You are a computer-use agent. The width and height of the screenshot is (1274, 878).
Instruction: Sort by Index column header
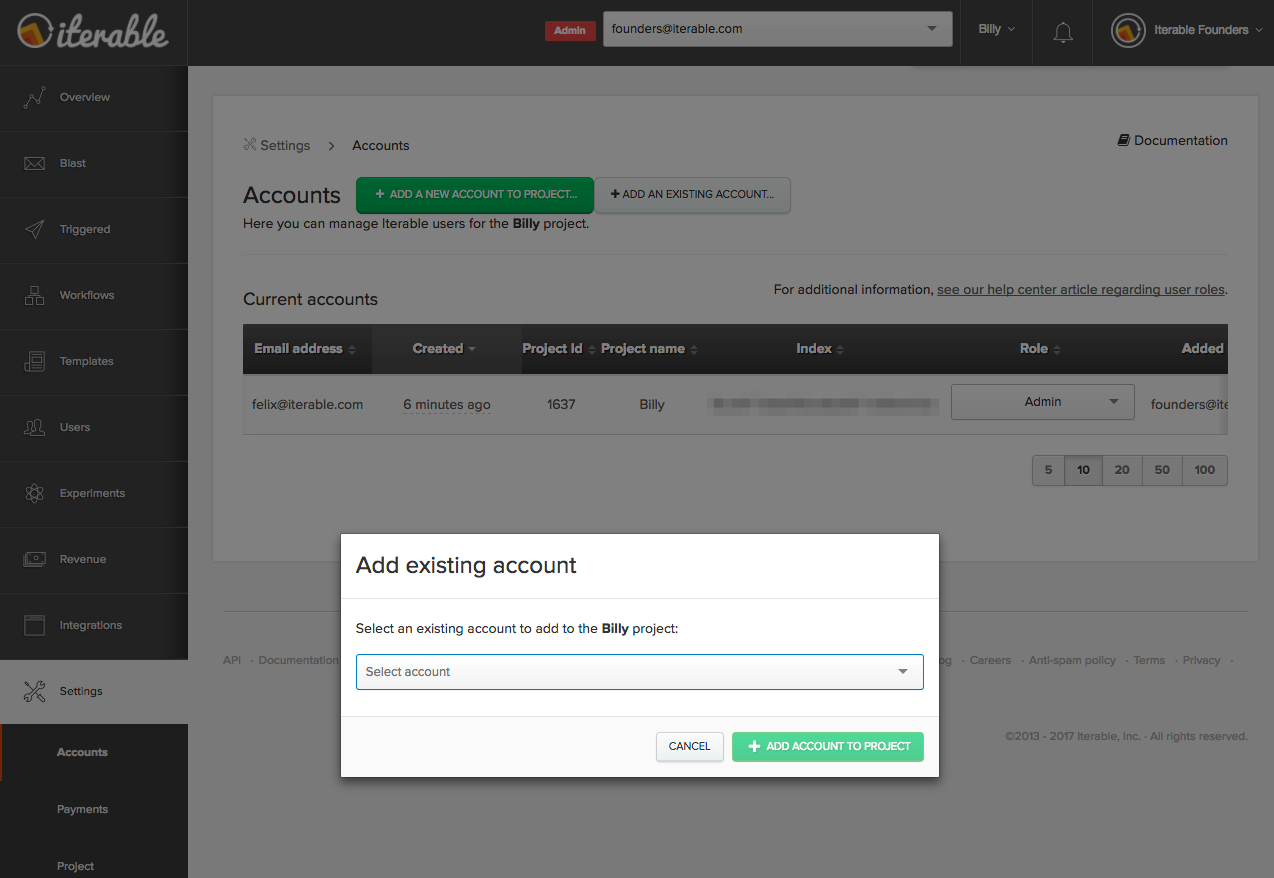click(x=820, y=349)
